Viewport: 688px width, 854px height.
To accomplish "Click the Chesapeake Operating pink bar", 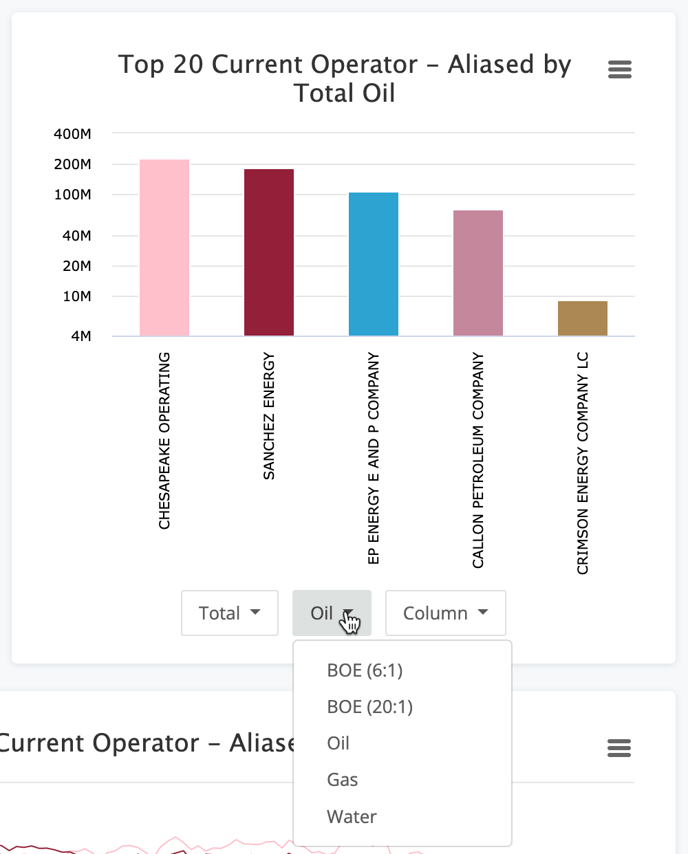I will pos(165,247).
